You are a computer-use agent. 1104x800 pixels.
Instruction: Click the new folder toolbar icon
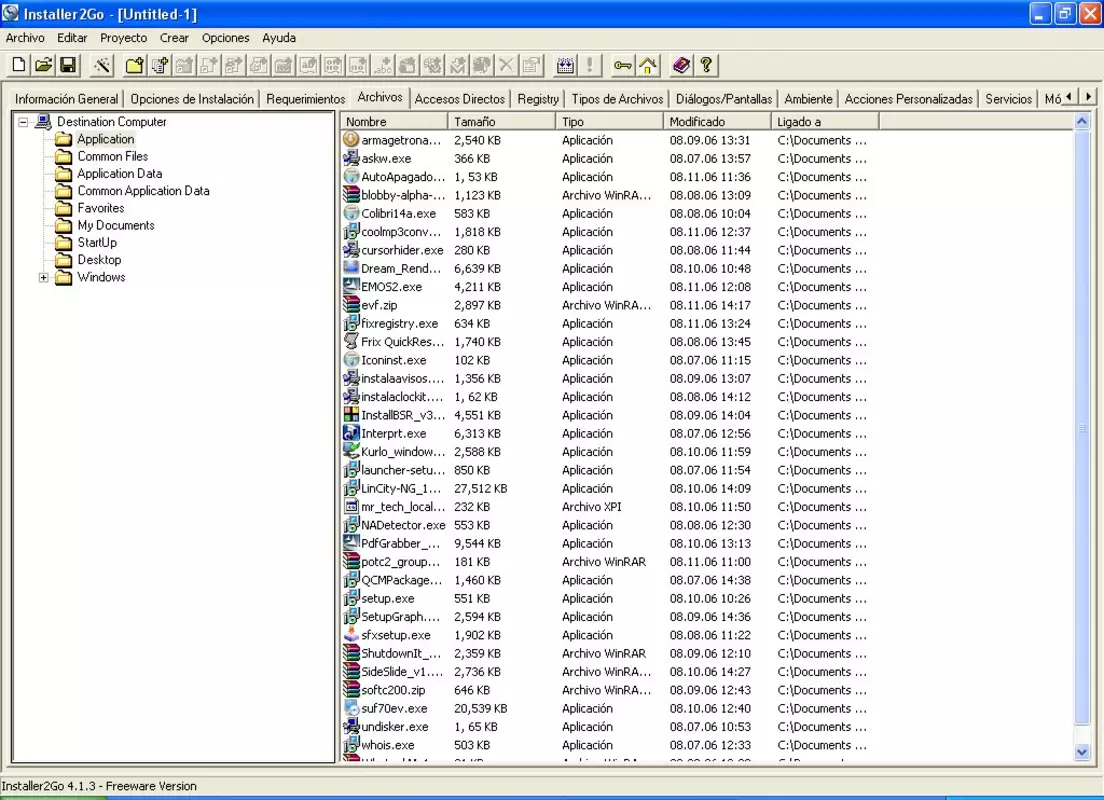click(x=134, y=65)
